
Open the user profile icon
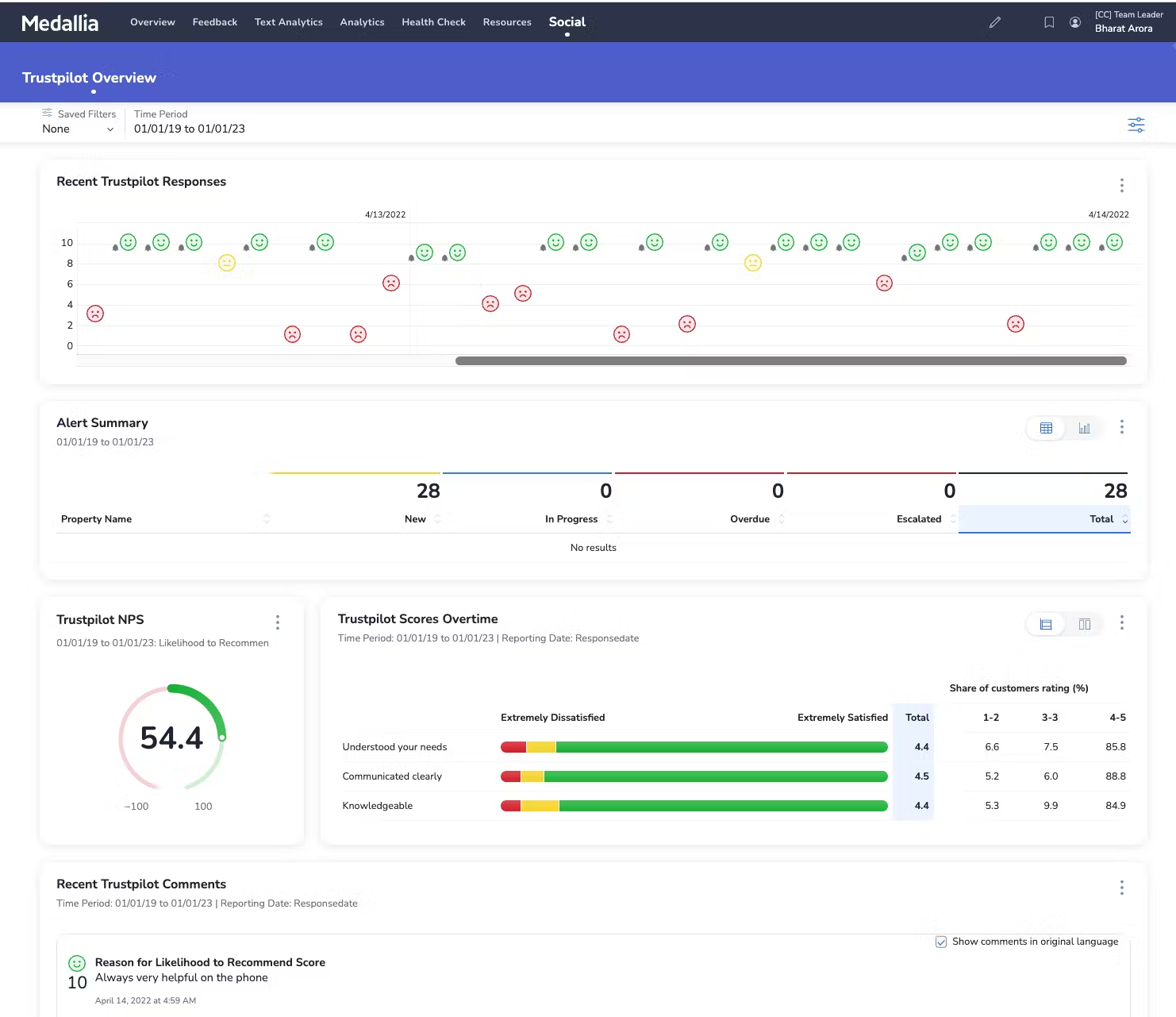1074,22
